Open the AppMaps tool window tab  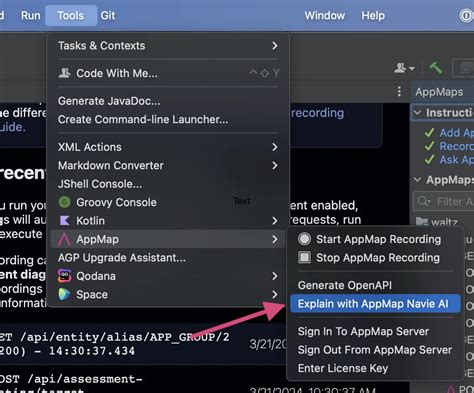(439, 92)
